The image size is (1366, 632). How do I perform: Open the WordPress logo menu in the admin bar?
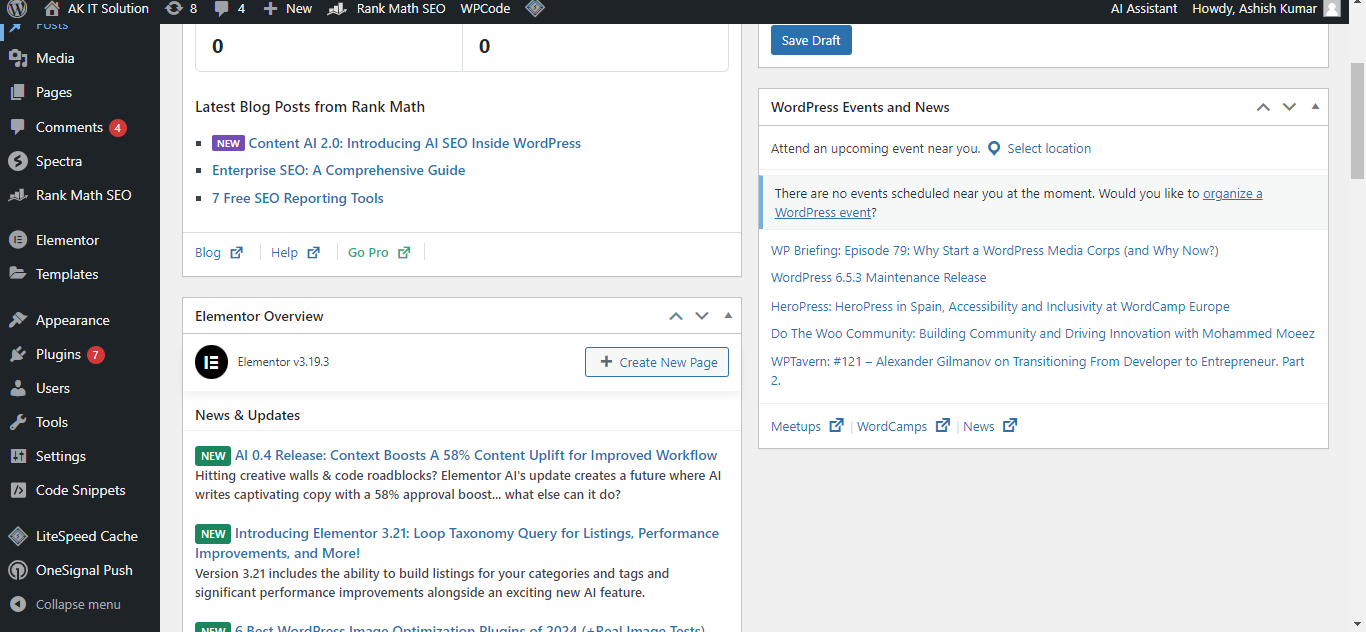(x=17, y=9)
